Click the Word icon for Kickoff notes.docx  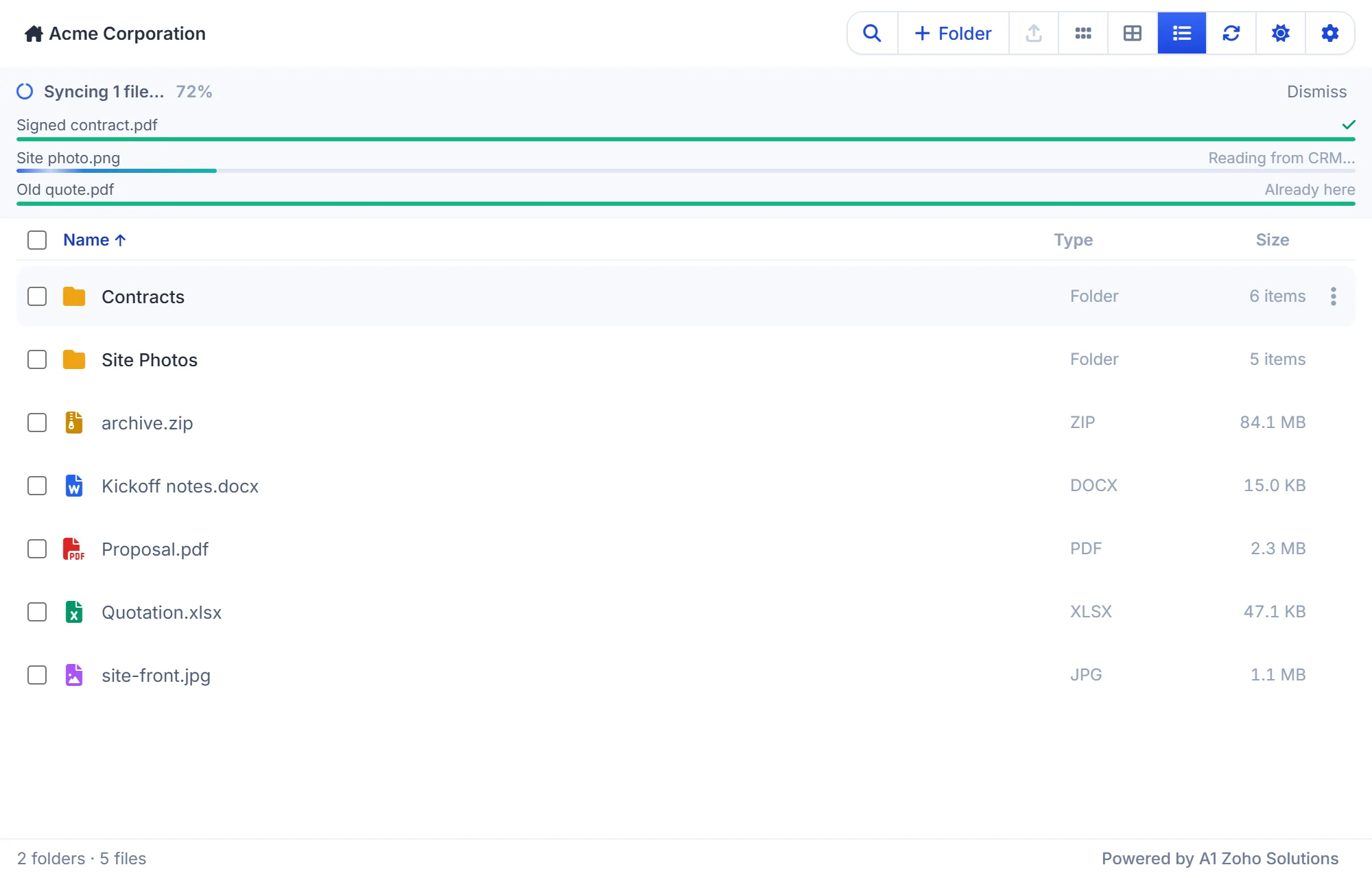(74, 486)
